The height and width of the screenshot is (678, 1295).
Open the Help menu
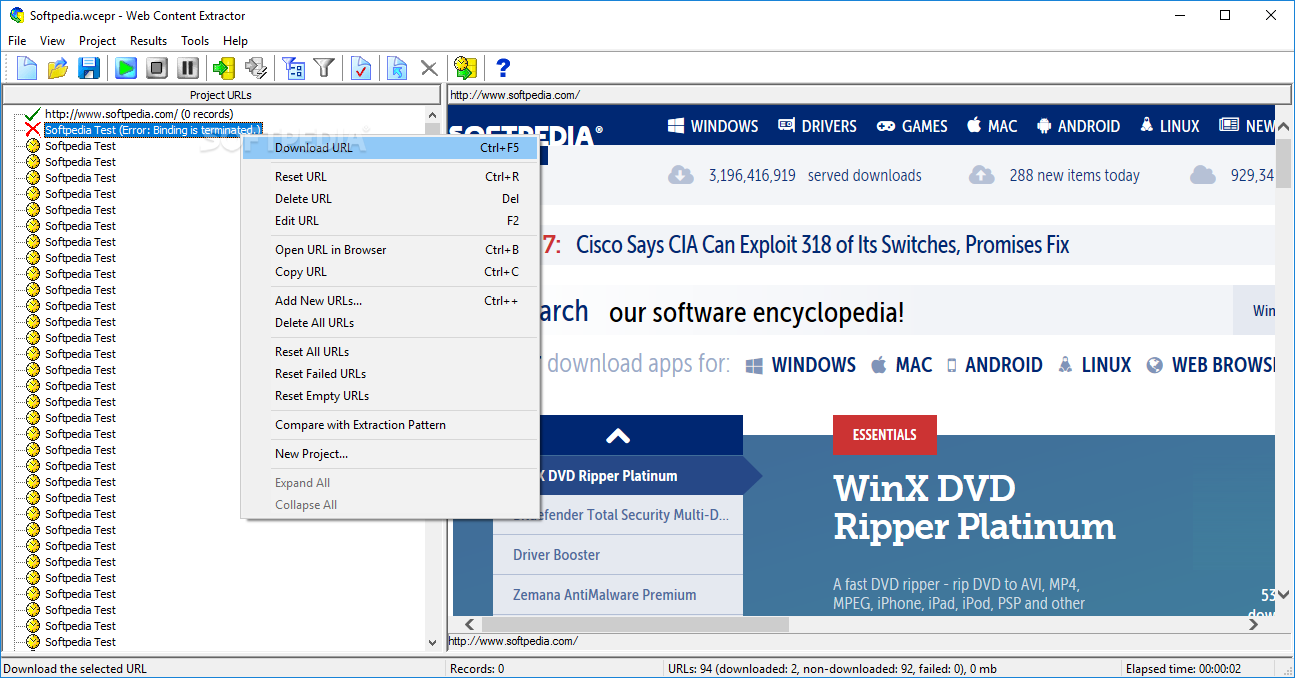pyautogui.click(x=236, y=41)
